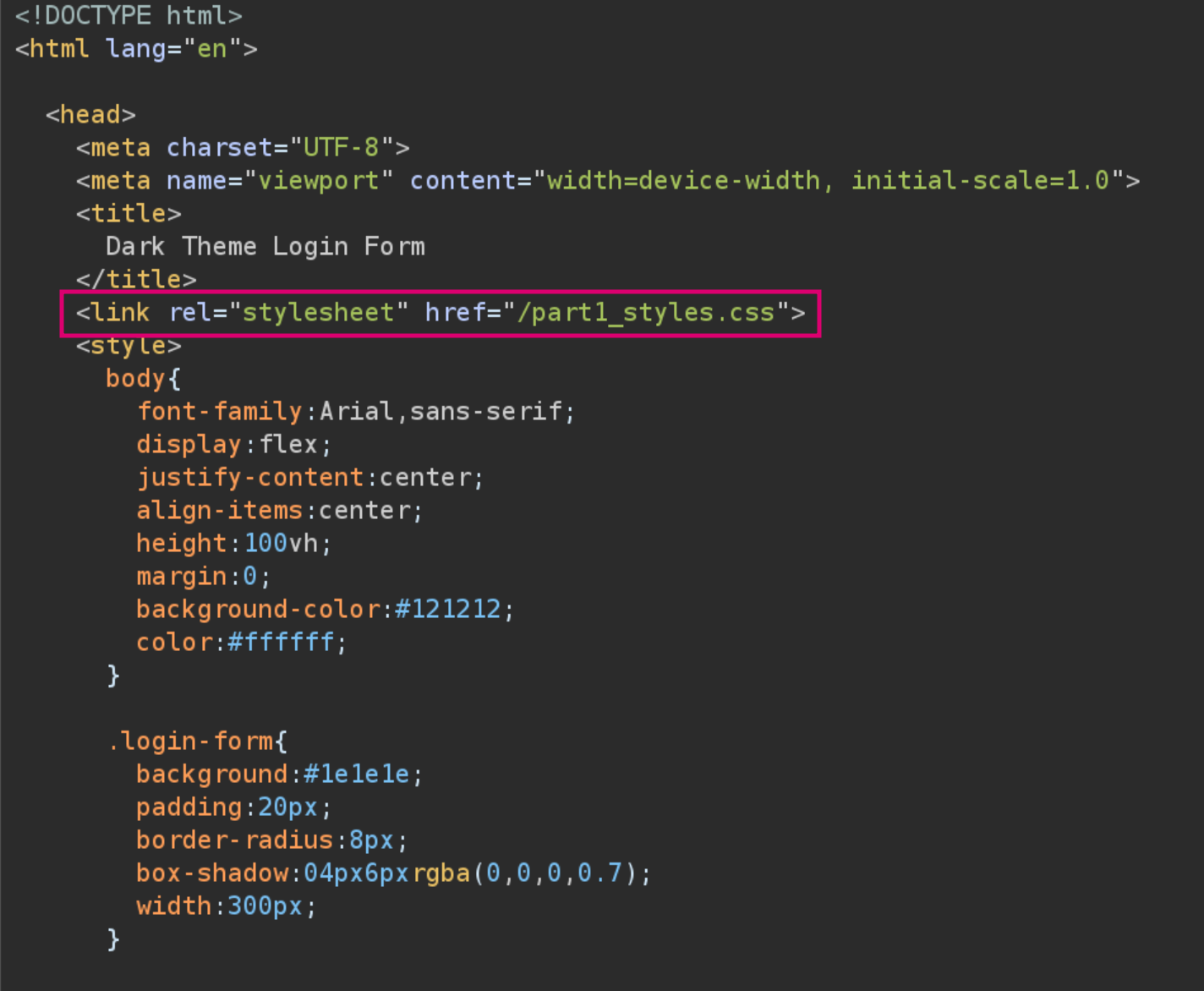Click the closing </title> tag

click(136, 280)
